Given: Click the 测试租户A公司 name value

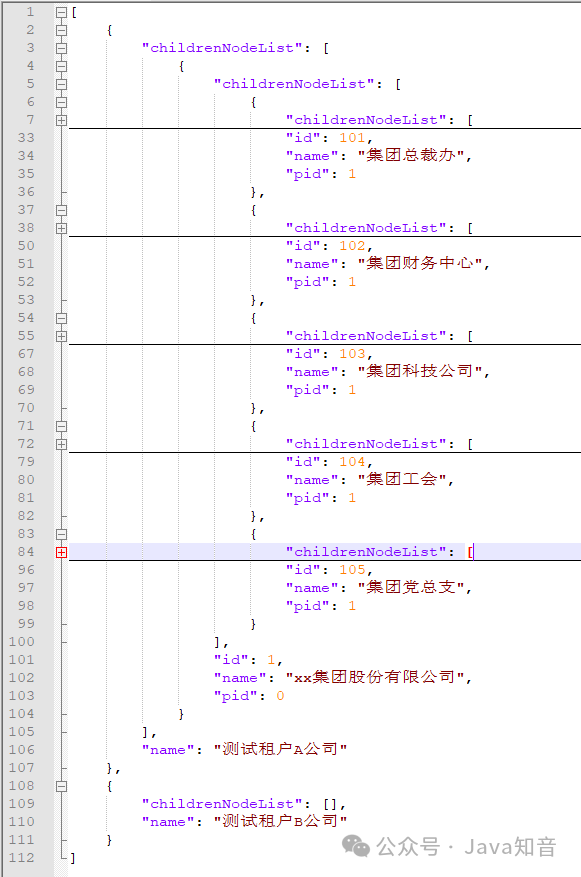Looking at the screenshot, I should pos(280,749).
